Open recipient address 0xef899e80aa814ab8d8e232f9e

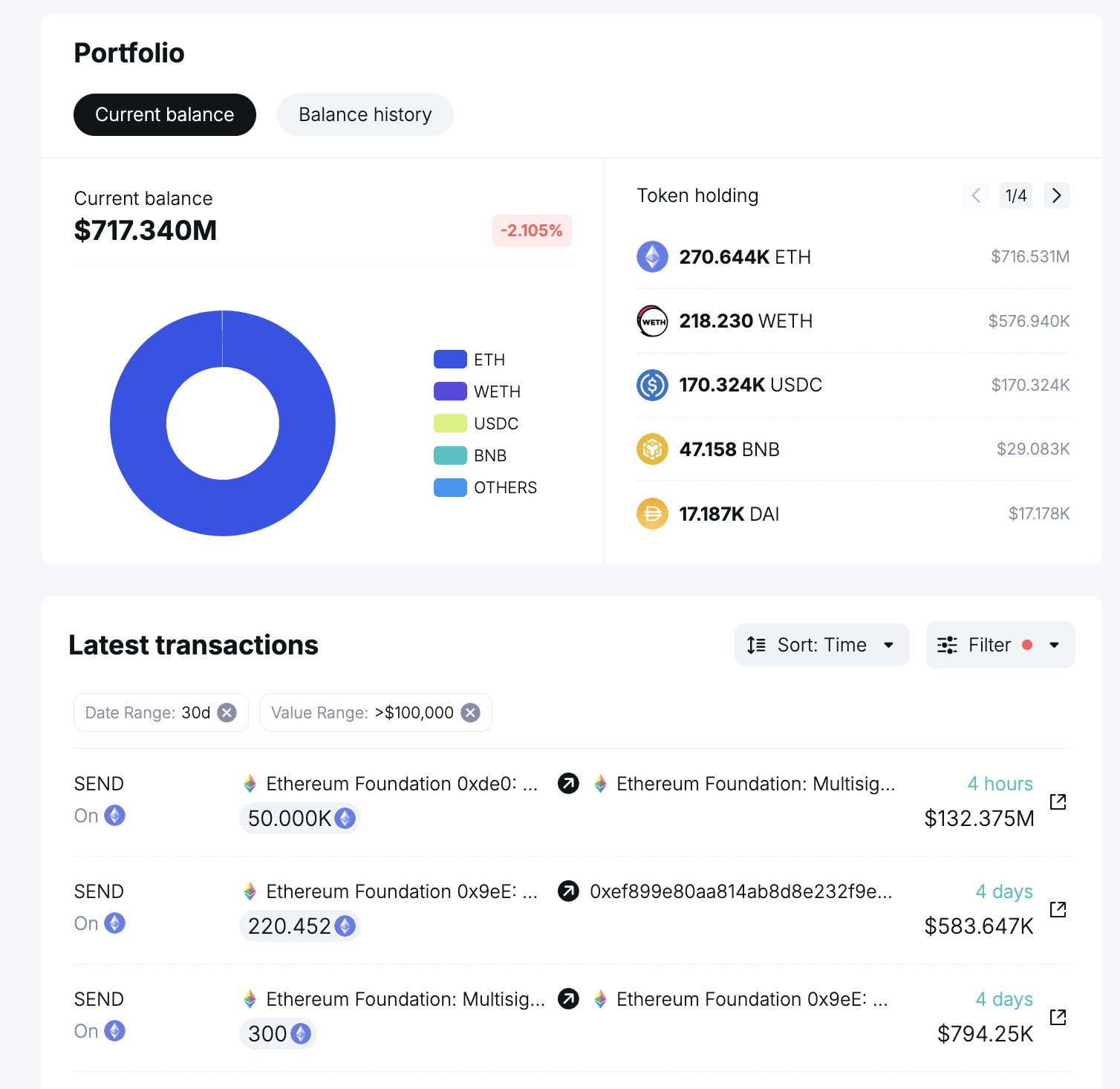point(740,891)
